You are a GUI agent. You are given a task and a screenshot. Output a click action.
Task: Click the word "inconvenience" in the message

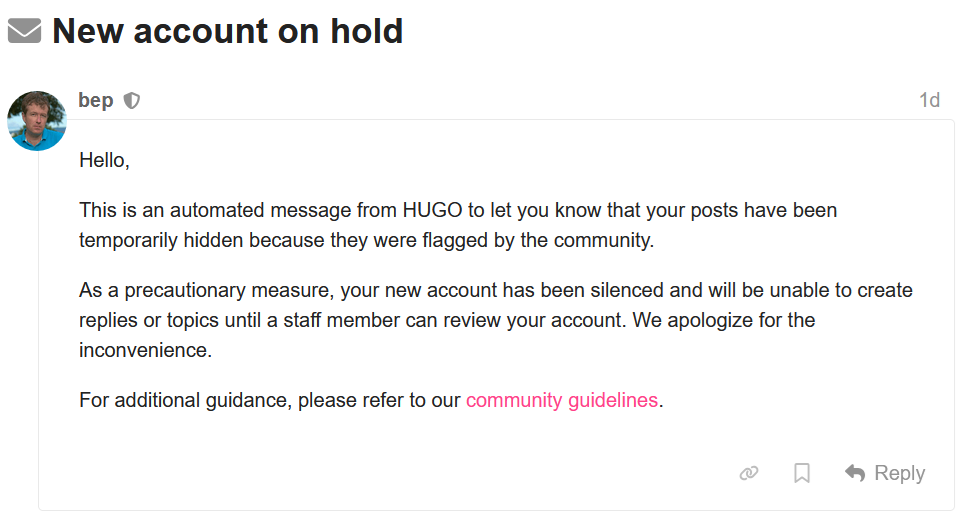point(143,351)
